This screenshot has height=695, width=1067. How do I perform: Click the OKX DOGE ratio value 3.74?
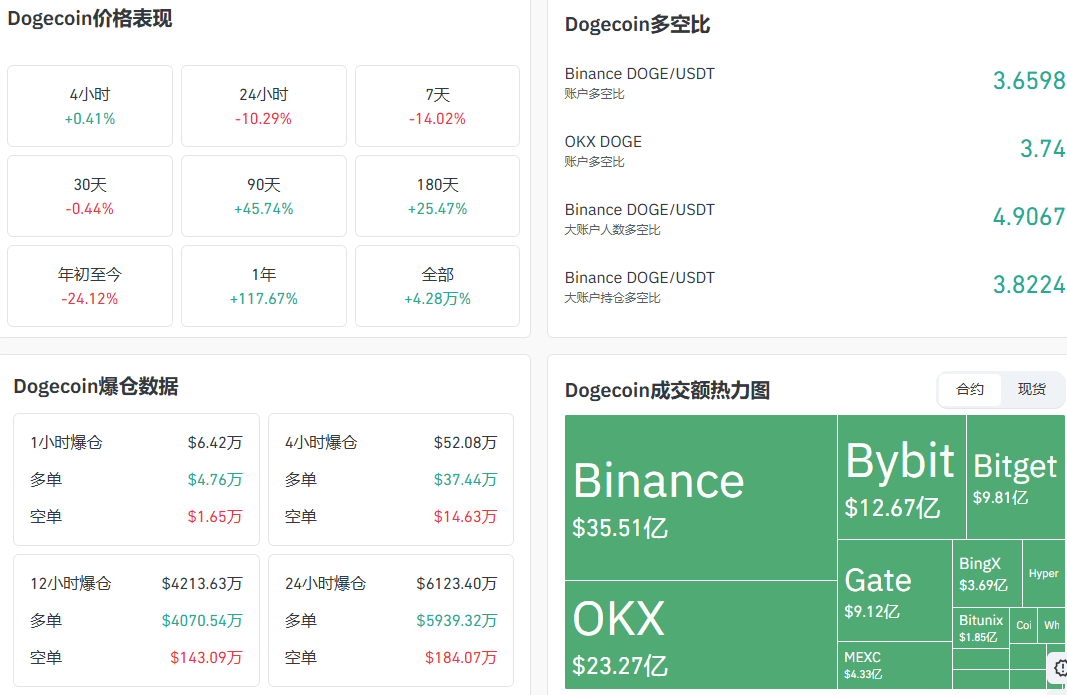[x=1043, y=148]
